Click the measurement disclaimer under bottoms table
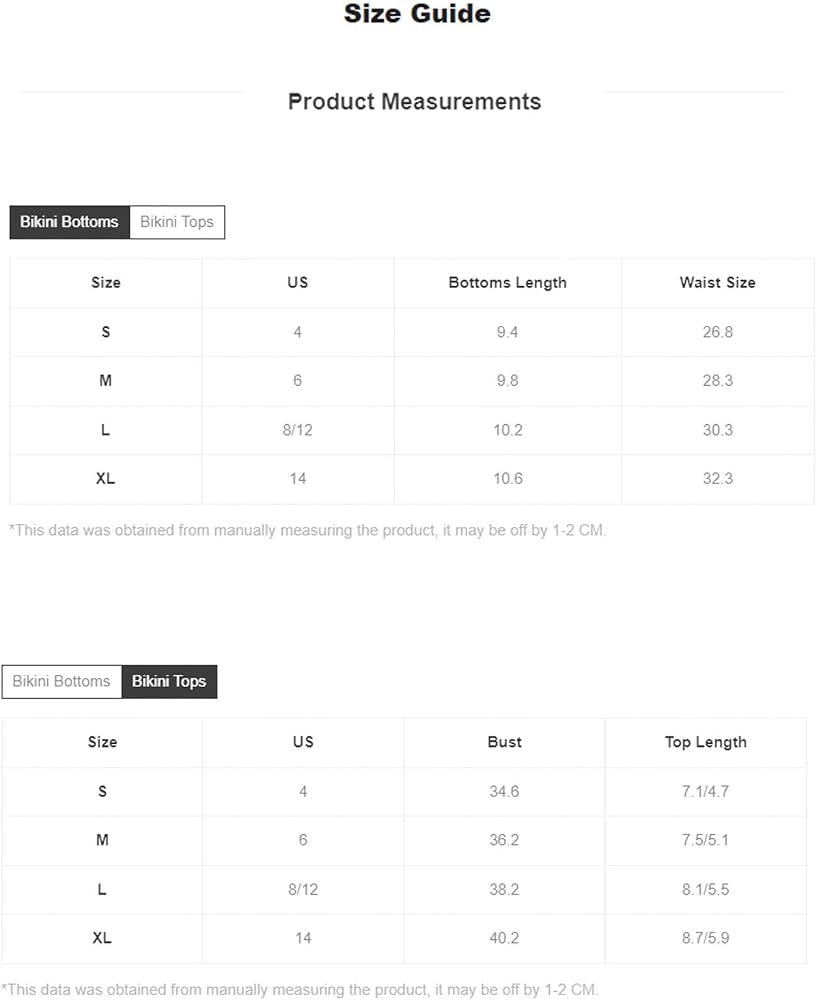Viewport: 817px width, 1000px height. [x=308, y=531]
